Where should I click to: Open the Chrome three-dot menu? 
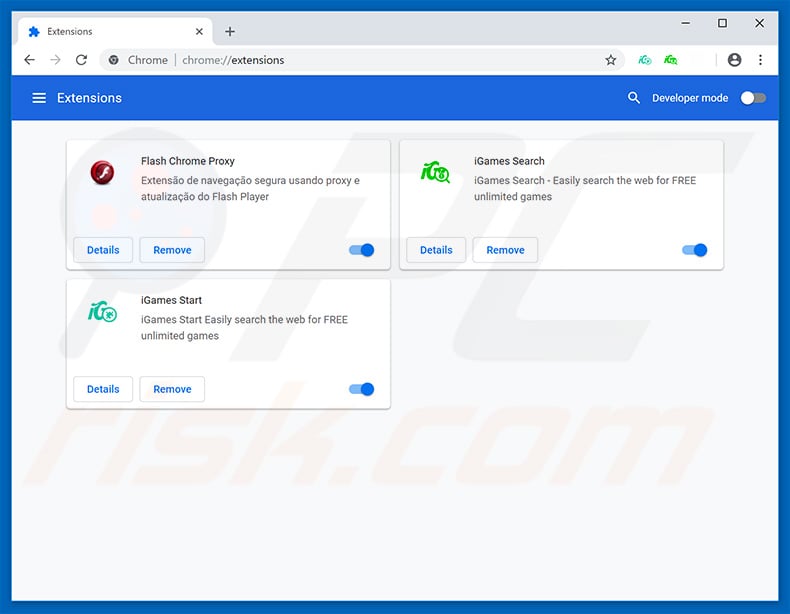(760, 60)
